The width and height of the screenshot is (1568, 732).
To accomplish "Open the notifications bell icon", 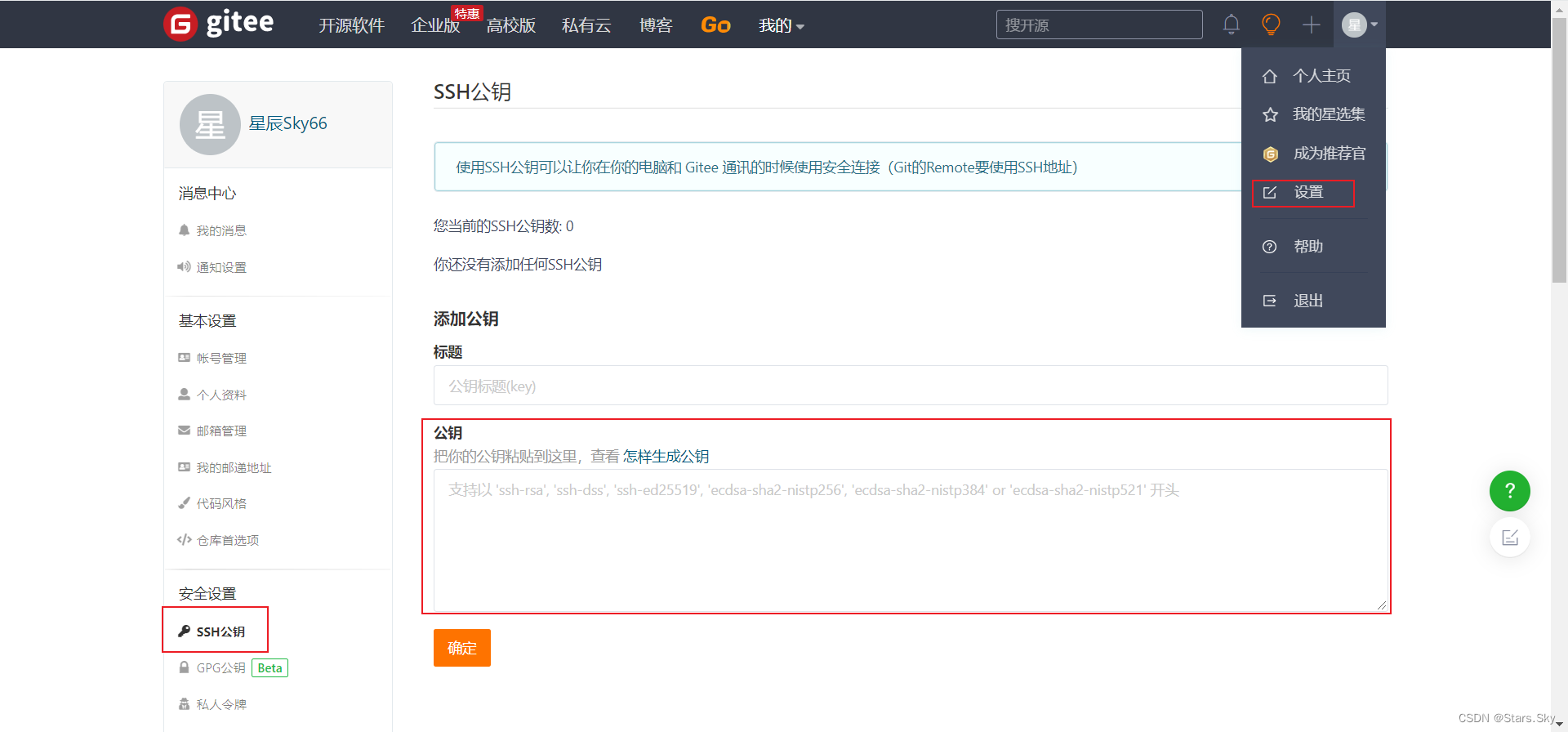I will tap(1231, 25).
